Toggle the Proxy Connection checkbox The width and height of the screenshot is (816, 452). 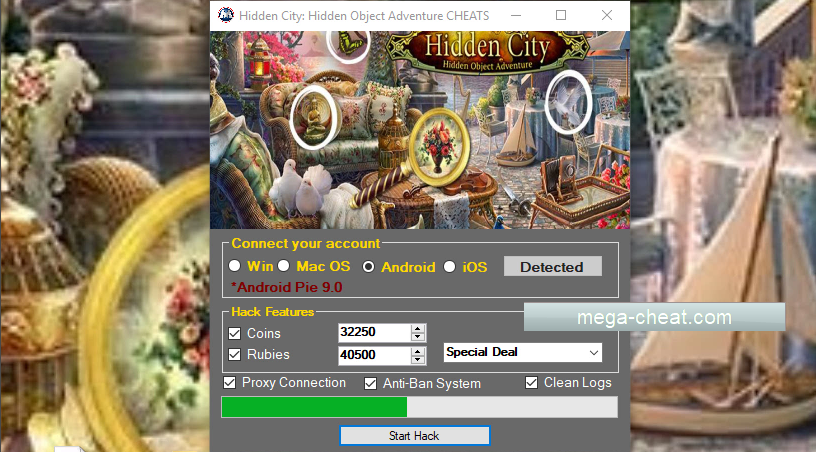pyautogui.click(x=230, y=383)
